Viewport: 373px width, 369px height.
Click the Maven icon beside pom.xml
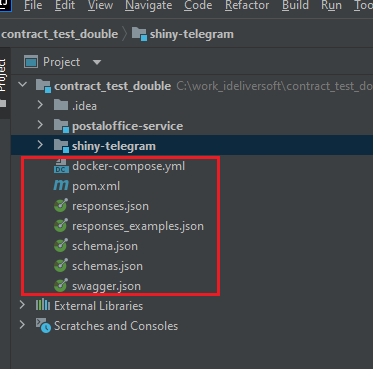click(61, 185)
